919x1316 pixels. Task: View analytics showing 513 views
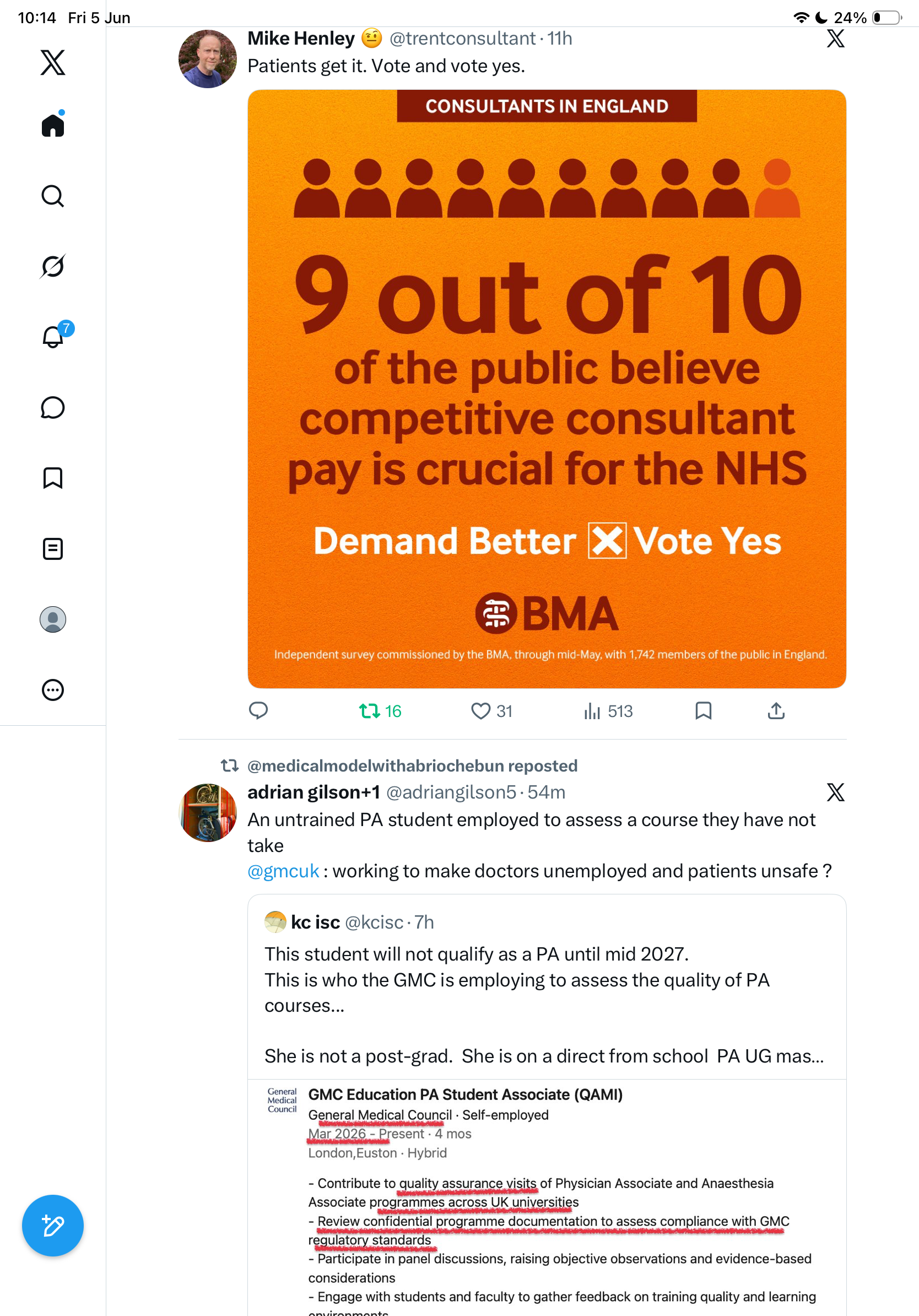pos(608,711)
